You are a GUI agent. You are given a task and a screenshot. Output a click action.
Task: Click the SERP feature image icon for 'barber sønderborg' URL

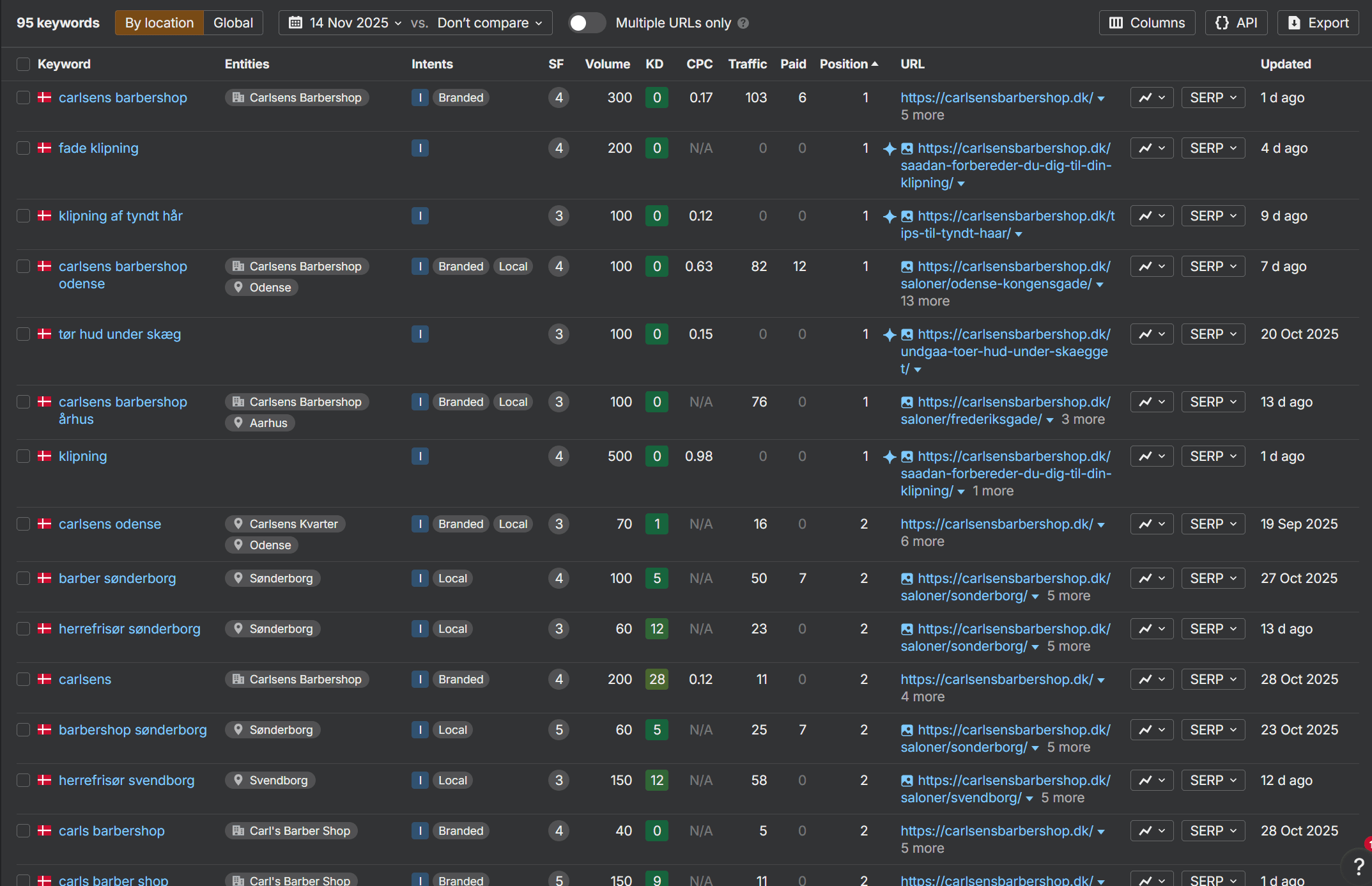pyautogui.click(x=907, y=579)
